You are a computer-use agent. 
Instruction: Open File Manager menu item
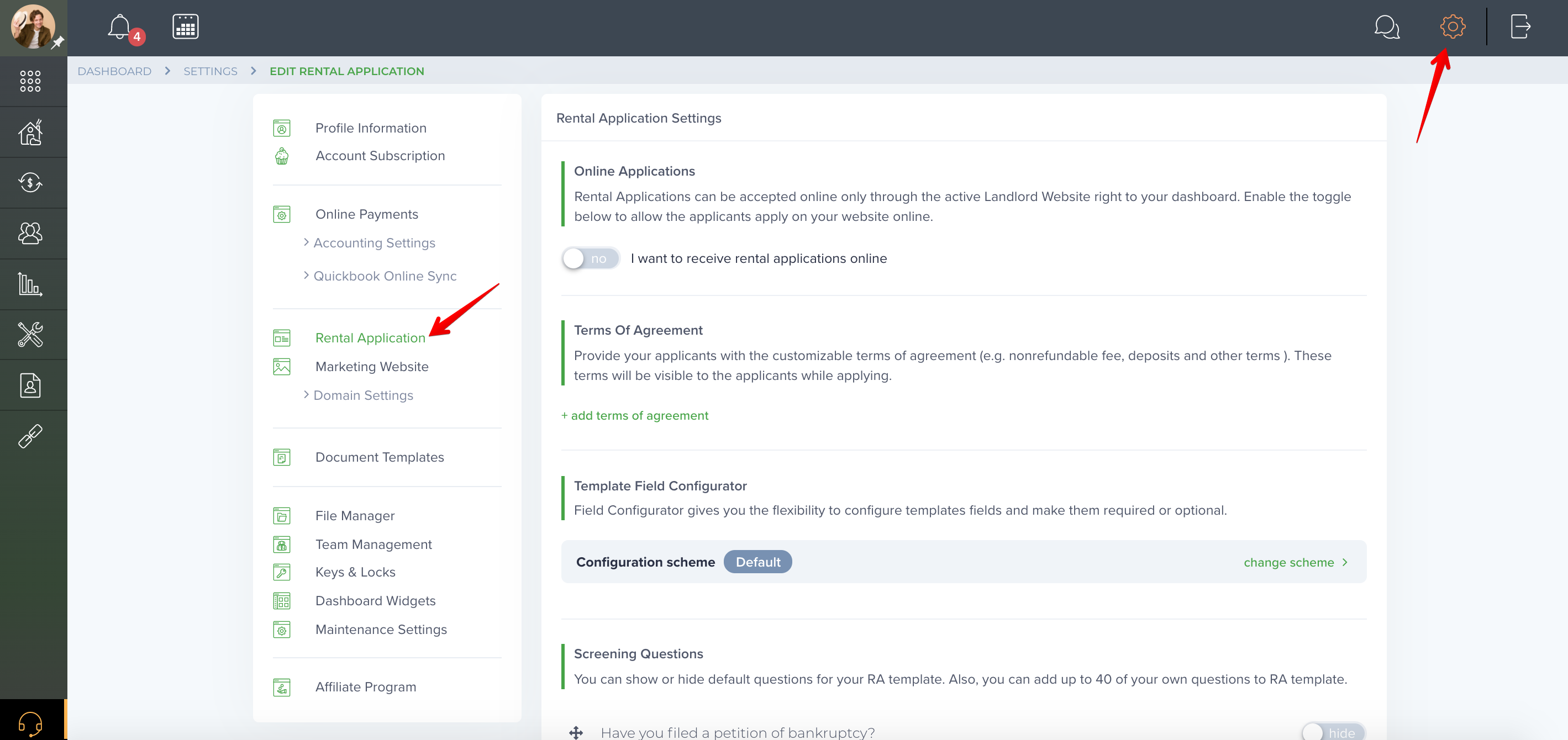[x=355, y=515]
